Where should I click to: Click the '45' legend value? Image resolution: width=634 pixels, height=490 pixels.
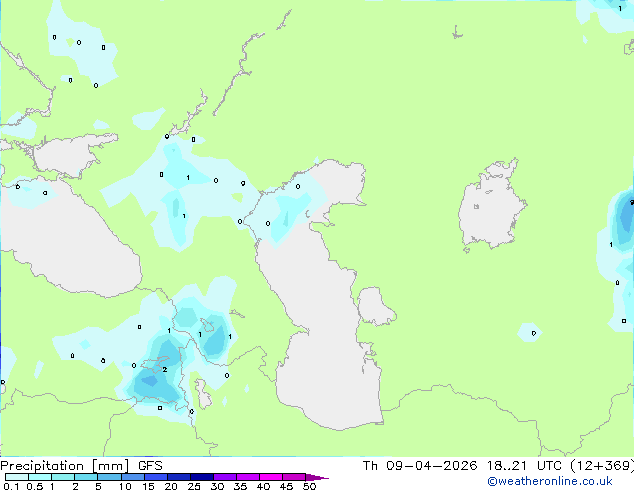[x=286, y=486]
